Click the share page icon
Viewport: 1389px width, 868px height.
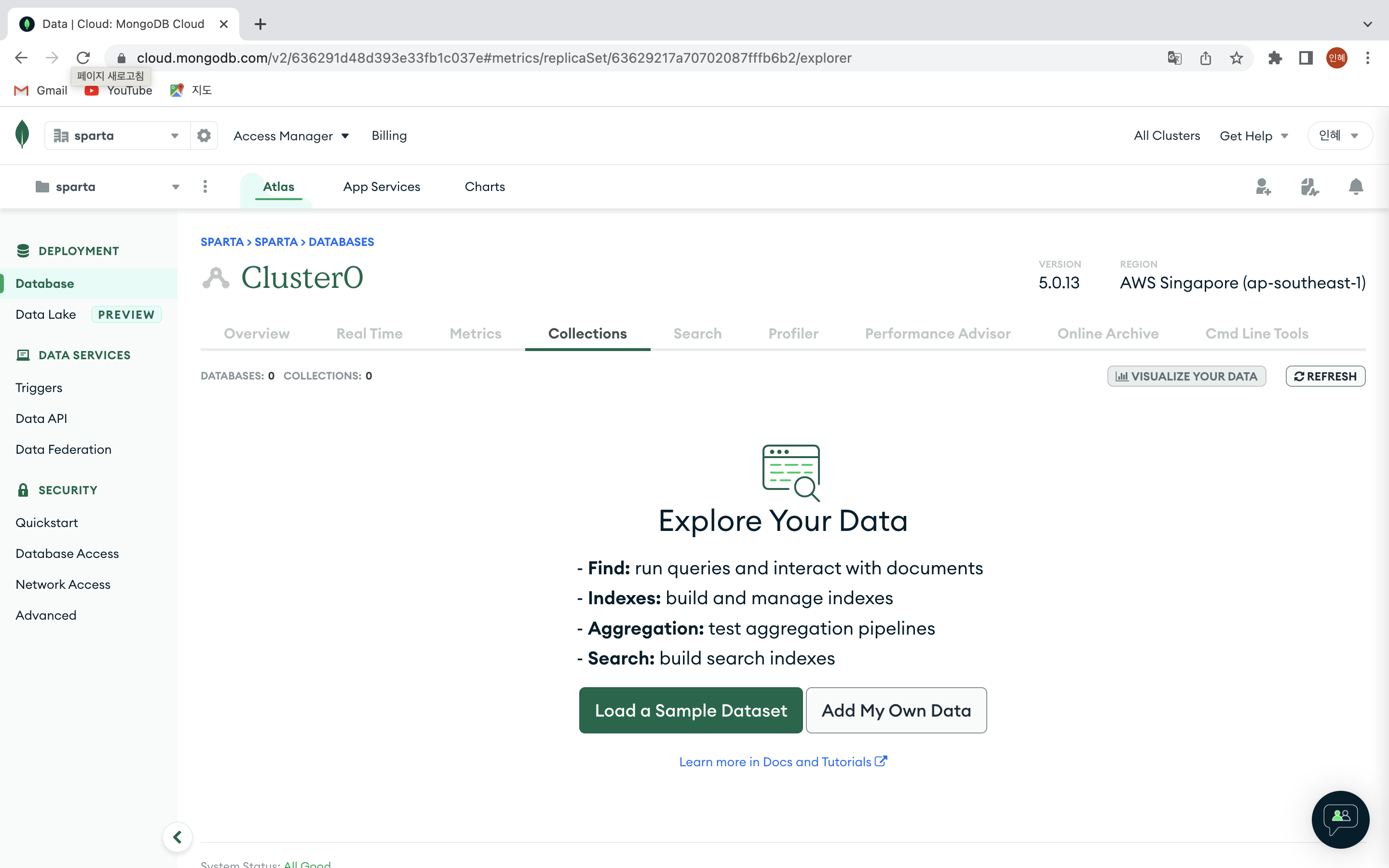[1205, 57]
